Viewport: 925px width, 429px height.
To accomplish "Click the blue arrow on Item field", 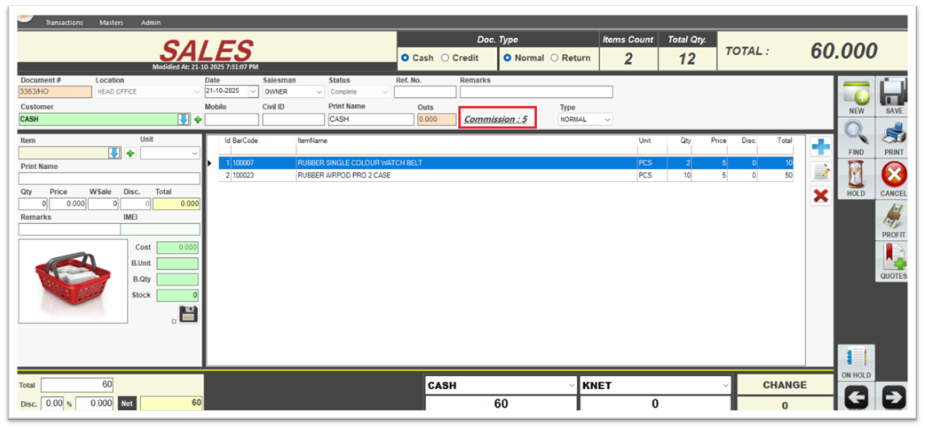I will [x=114, y=153].
